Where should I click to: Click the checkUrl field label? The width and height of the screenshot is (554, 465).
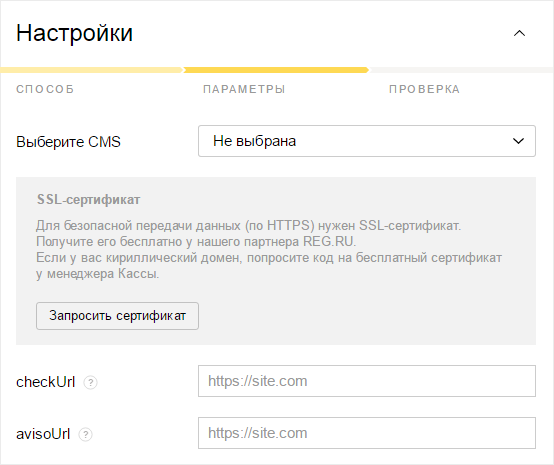(x=46, y=382)
